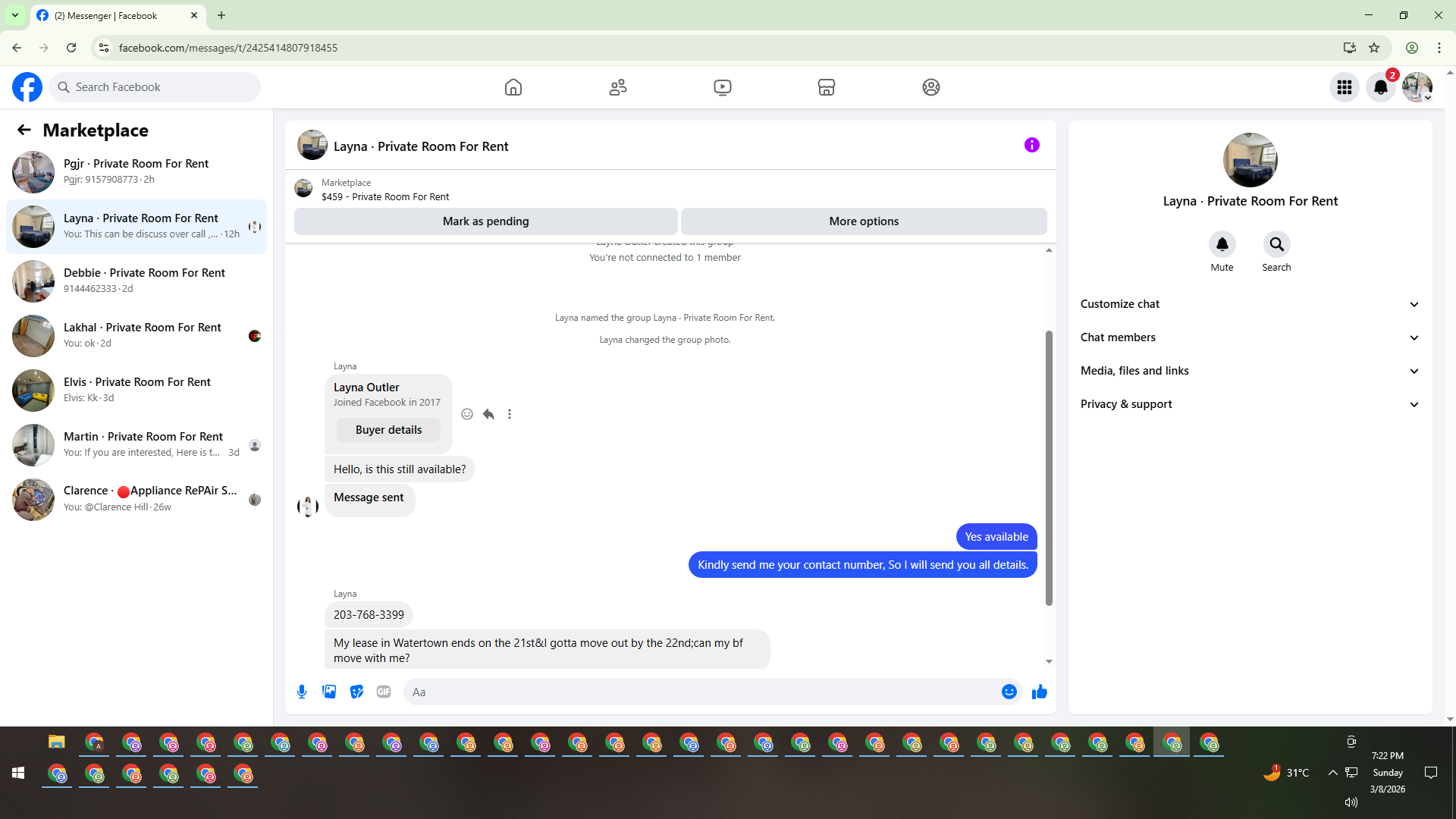React to the message with the smiley icon
The image size is (1456, 819).
pyautogui.click(x=467, y=414)
